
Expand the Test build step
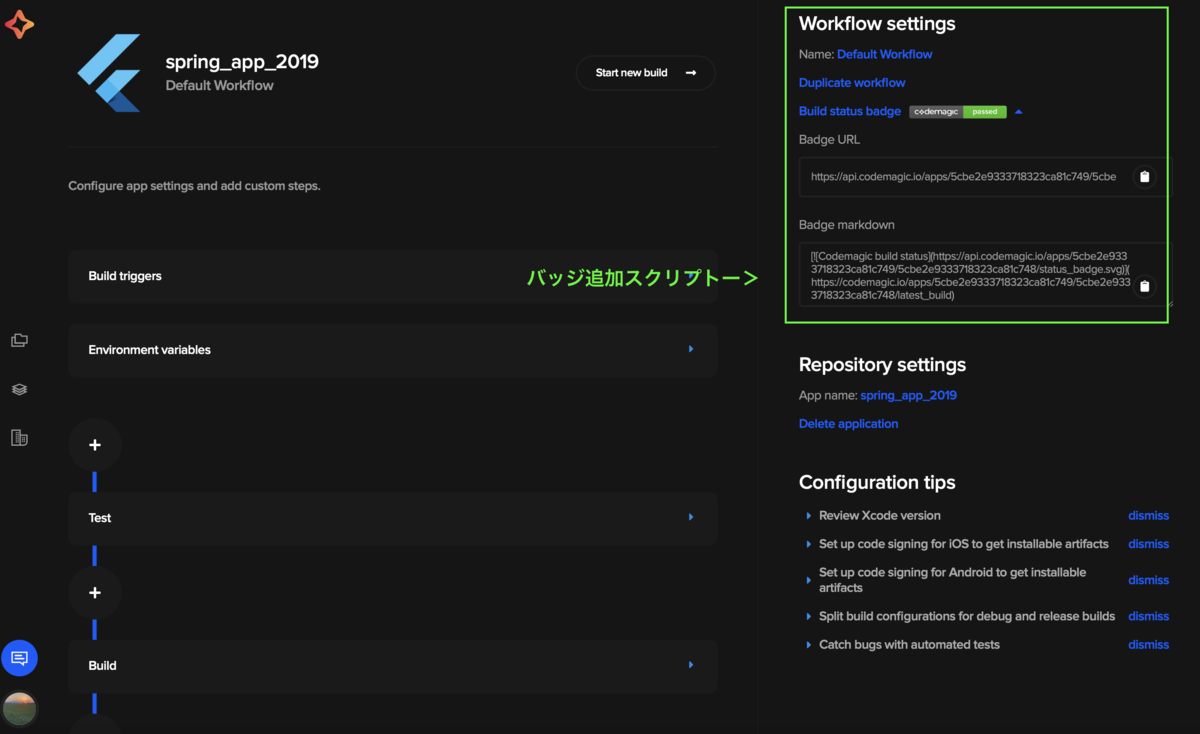coord(690,517)
